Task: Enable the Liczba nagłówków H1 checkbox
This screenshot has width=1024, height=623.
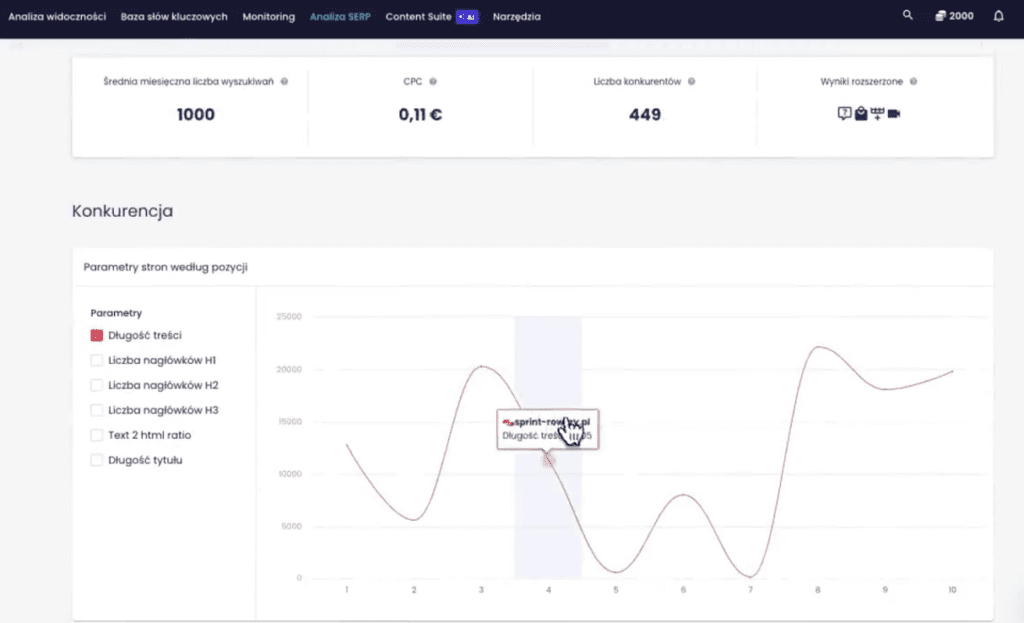Action: 97,360
